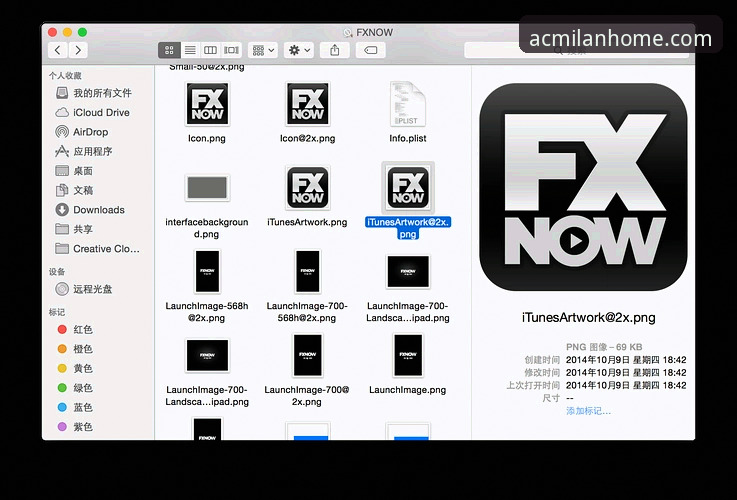Image resolution: width=737 pixels, height=500 pixels.
Task: Click the edit tags toolbar button
Action: click(371, 50)
